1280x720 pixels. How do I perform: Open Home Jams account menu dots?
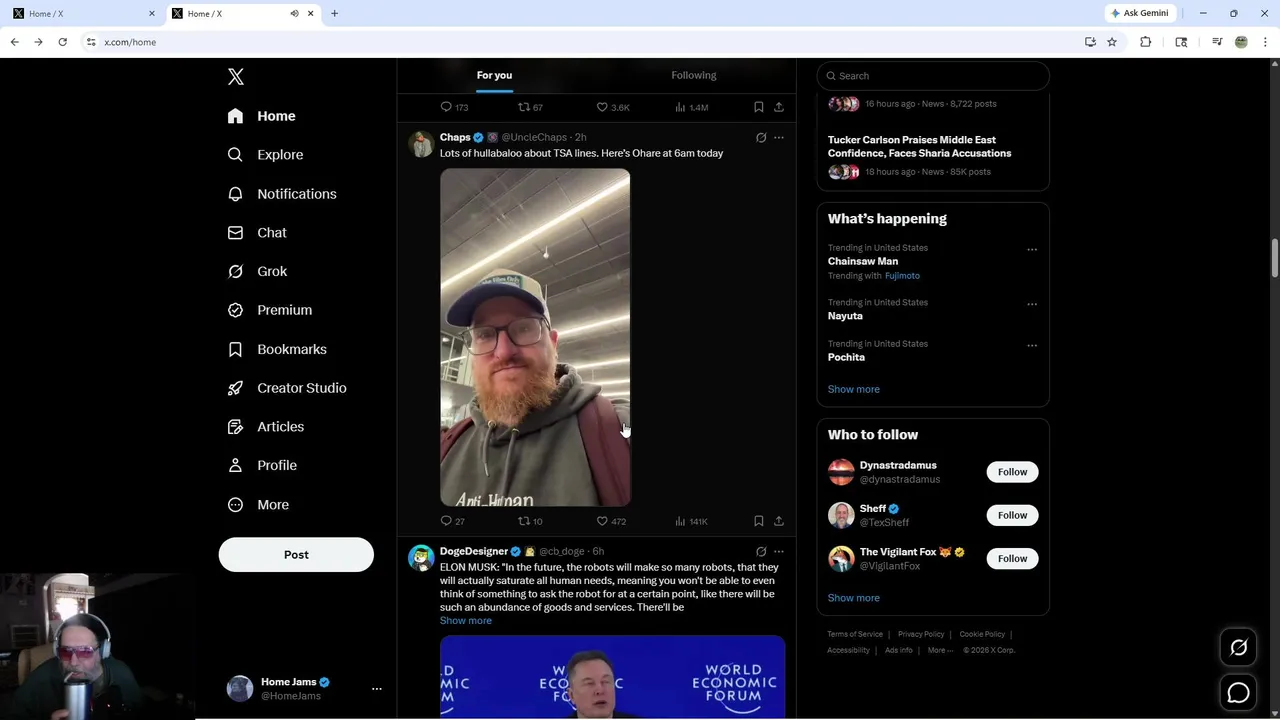377,689
